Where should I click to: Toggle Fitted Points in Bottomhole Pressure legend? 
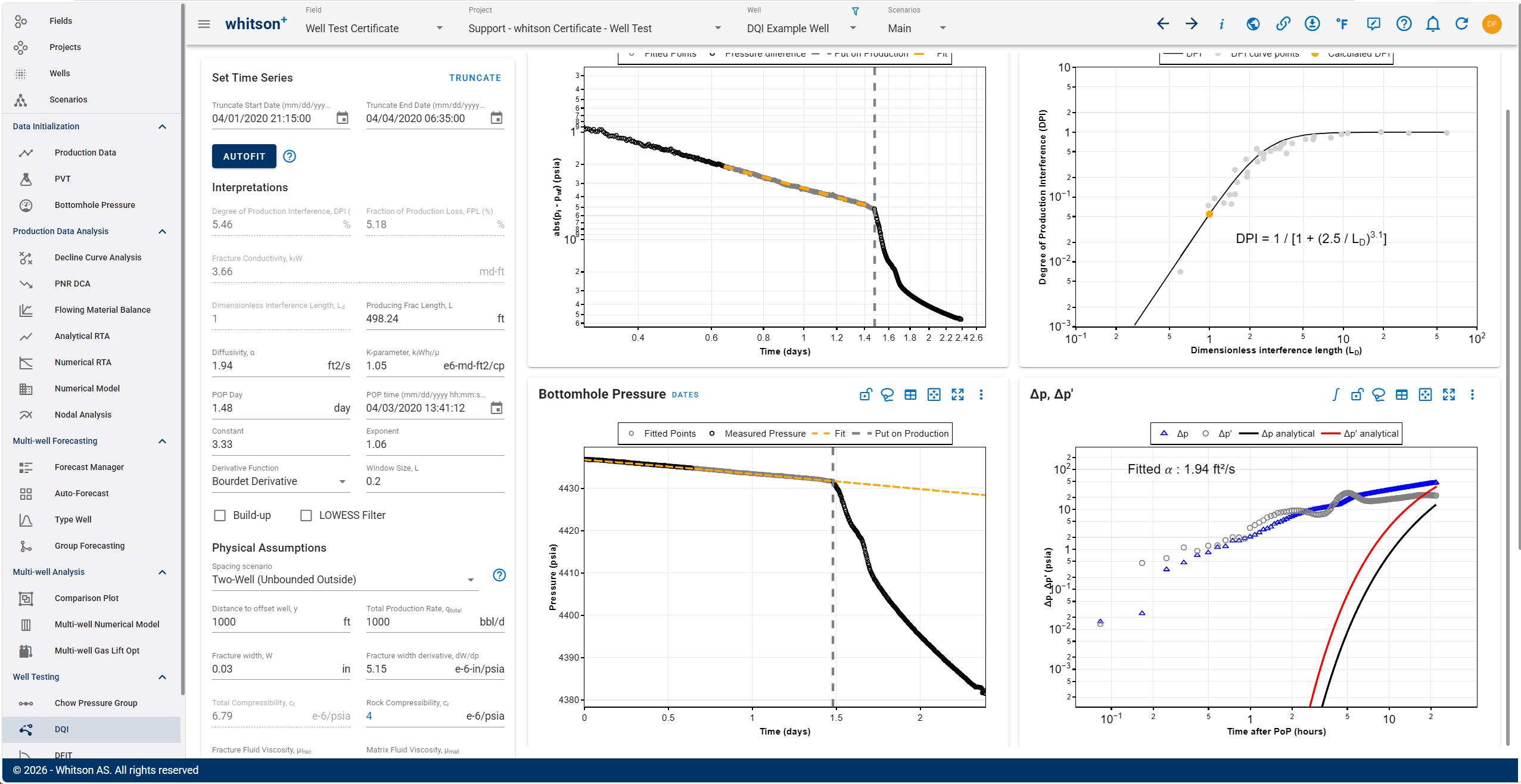click(x=662, y=434)
